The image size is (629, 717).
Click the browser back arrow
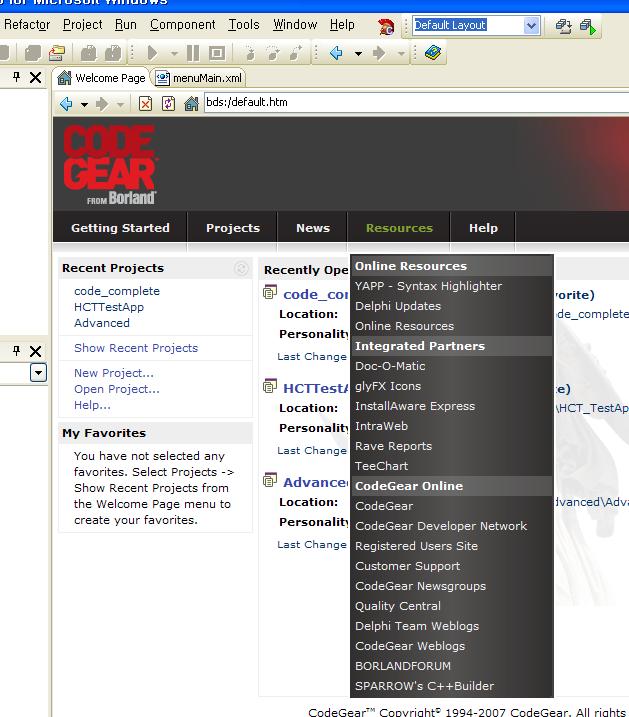[66, 103]
